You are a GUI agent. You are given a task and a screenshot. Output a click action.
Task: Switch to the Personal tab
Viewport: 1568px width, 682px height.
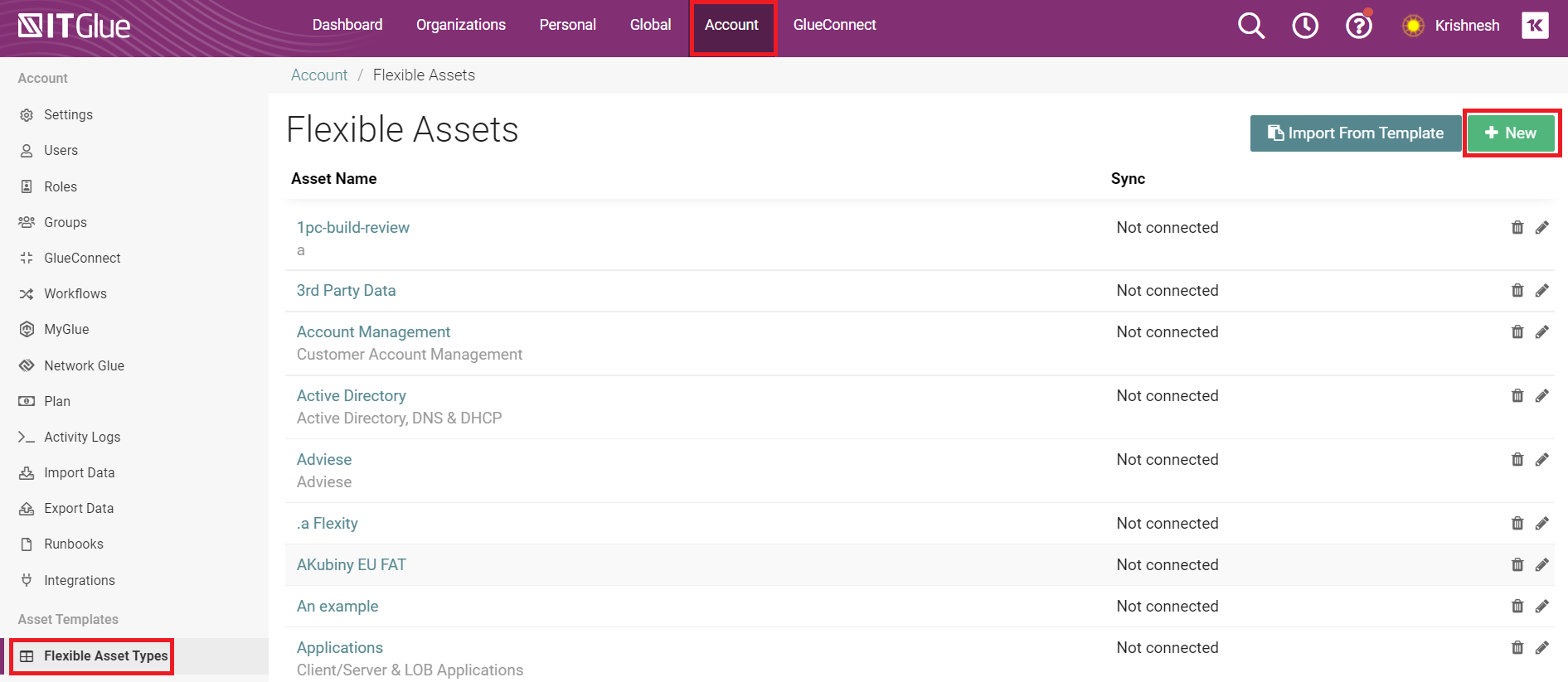tap(568, 25)
